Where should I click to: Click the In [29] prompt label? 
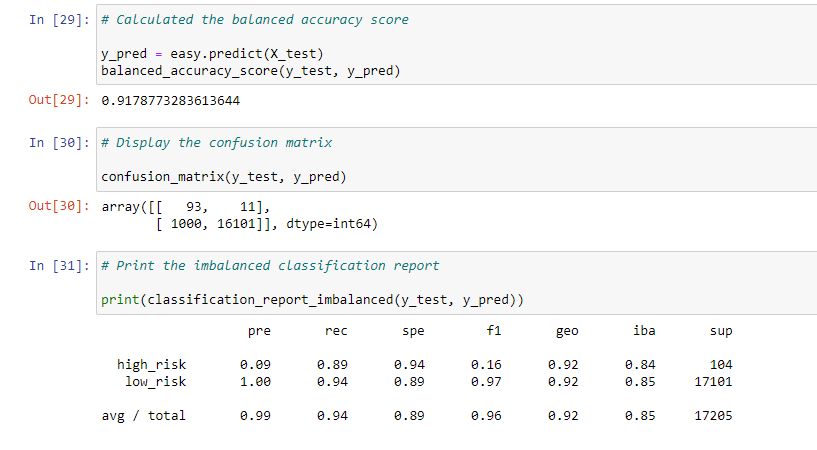pyautogui.click(x=59, y=20)
